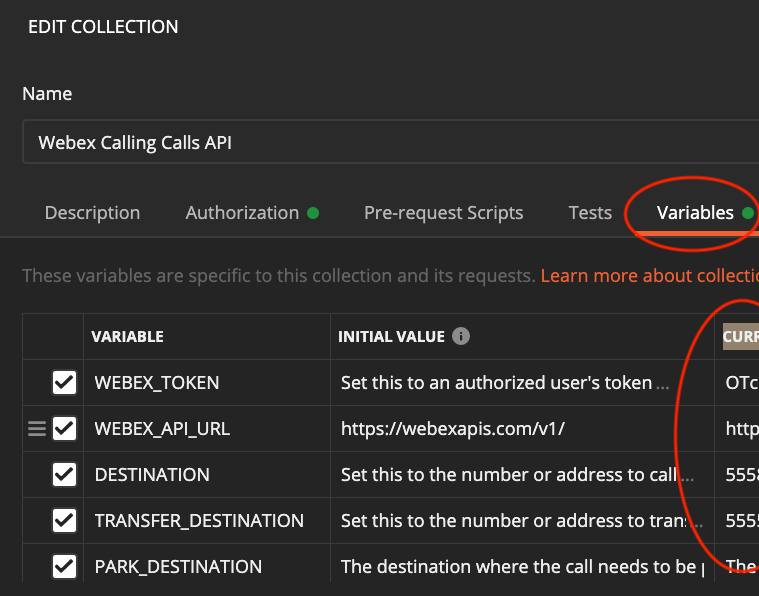
Task: Toggle the WEBEX_API_URL variable checkbox
Action: (x=64, y=428)
